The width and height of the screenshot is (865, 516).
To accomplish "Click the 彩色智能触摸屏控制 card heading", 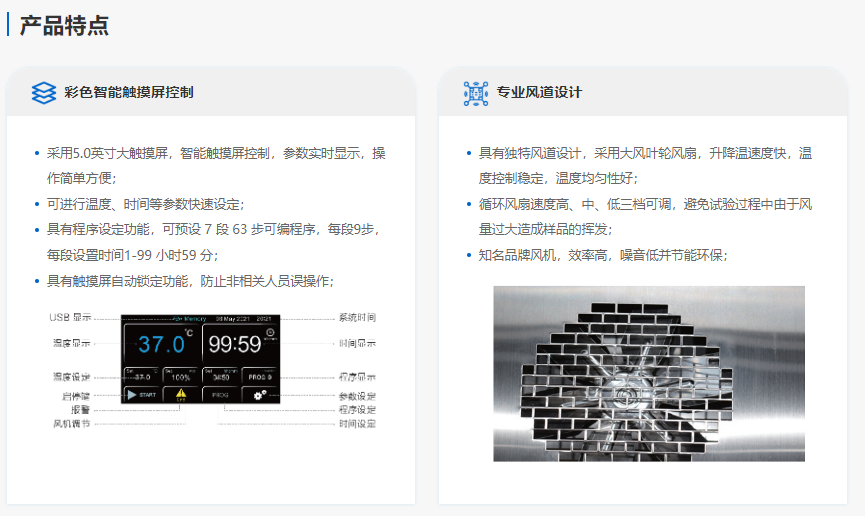I will point(129,93).
